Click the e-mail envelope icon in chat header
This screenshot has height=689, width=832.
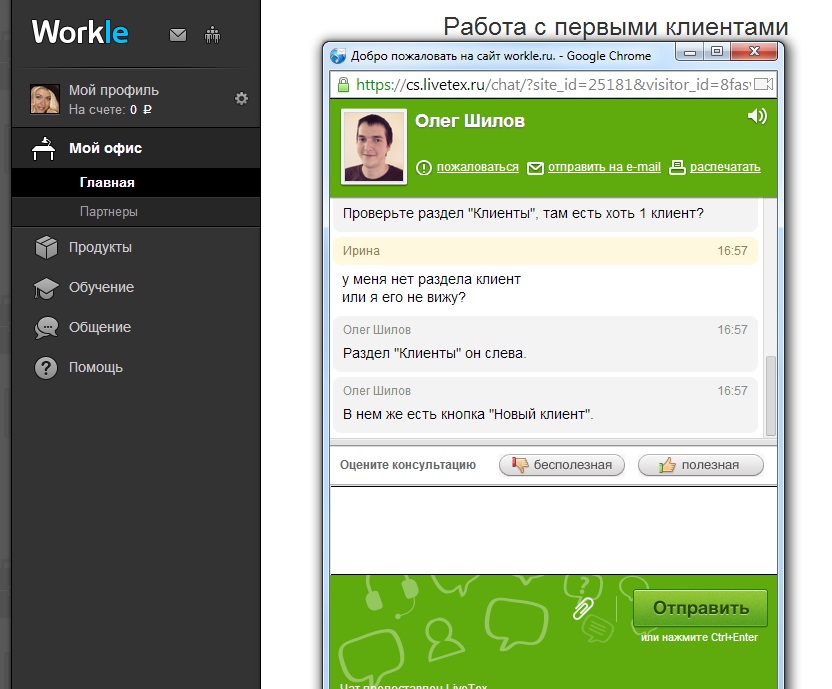click(x=535, y=168)
